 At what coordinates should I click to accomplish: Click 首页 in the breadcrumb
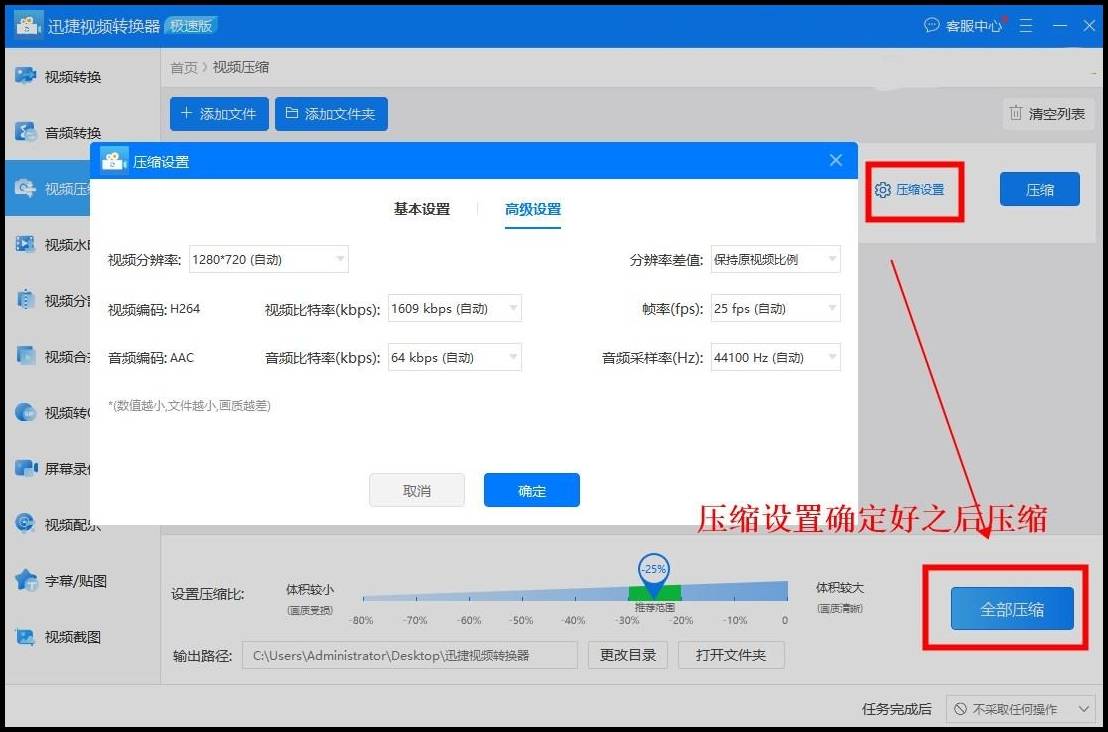tap(184, 67)
